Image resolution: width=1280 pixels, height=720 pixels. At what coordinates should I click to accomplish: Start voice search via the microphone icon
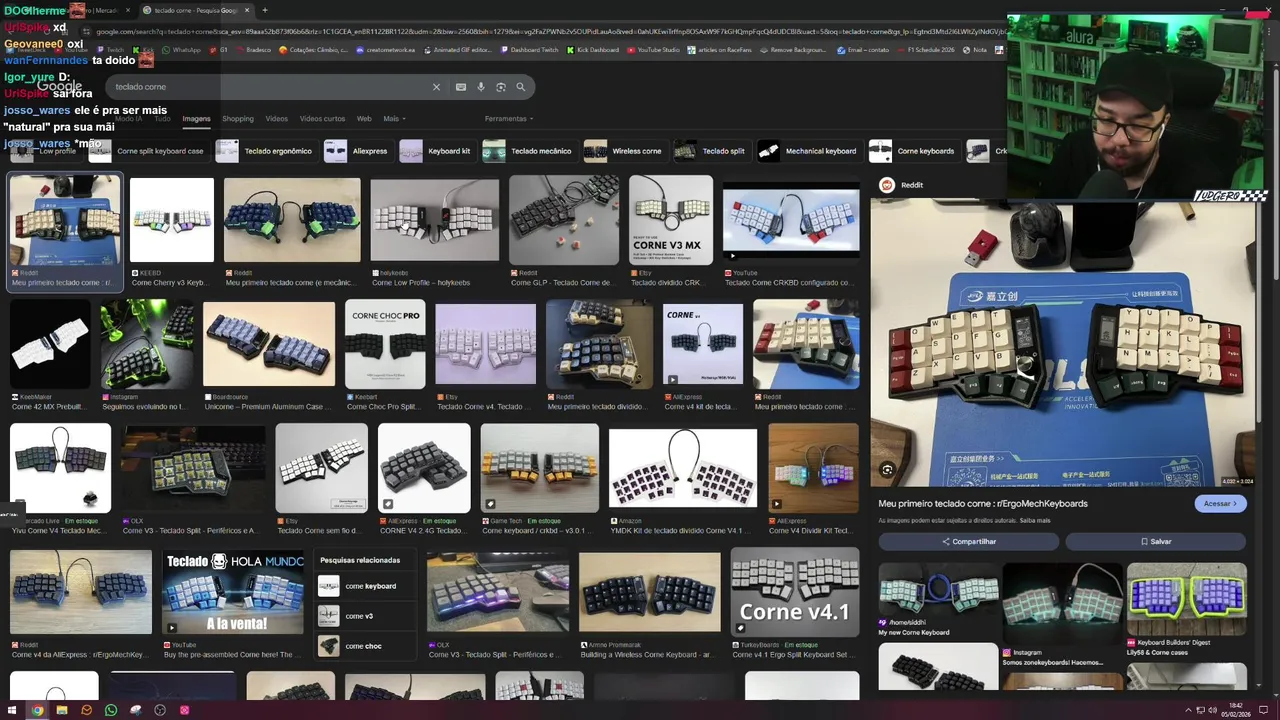pyautogui.click(x=481, y=87)
